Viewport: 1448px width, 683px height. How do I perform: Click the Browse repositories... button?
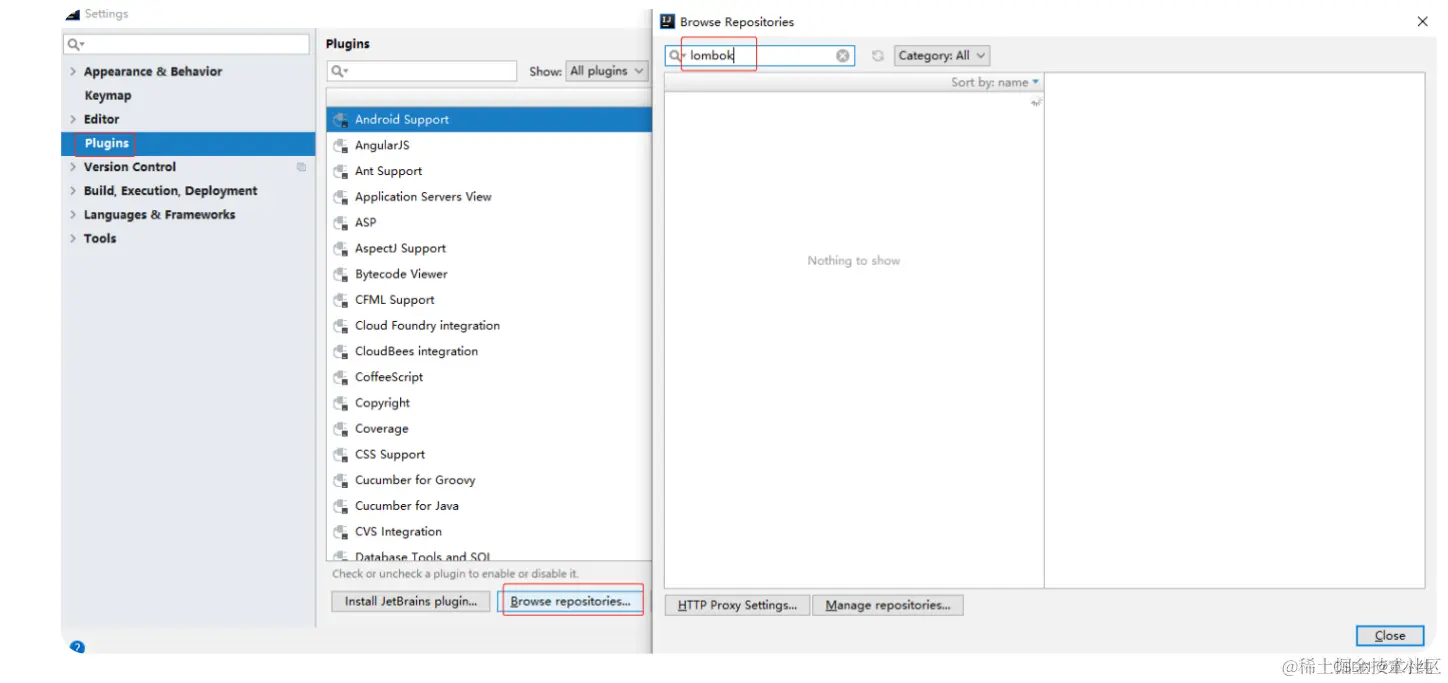tap(570, 602)
